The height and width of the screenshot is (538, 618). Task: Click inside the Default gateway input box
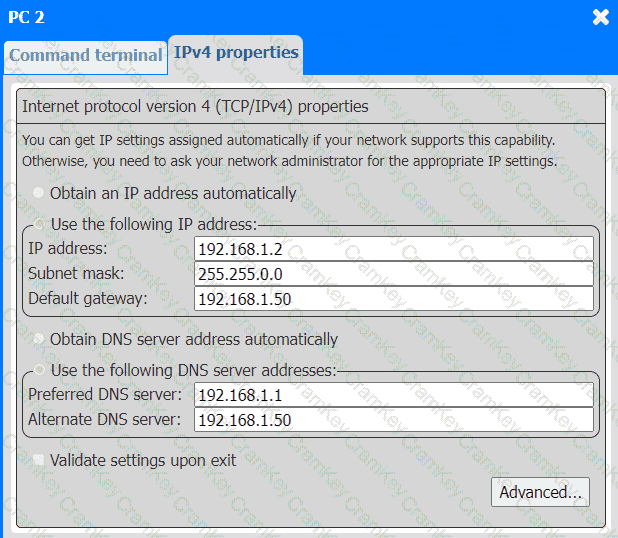point(394,299)
